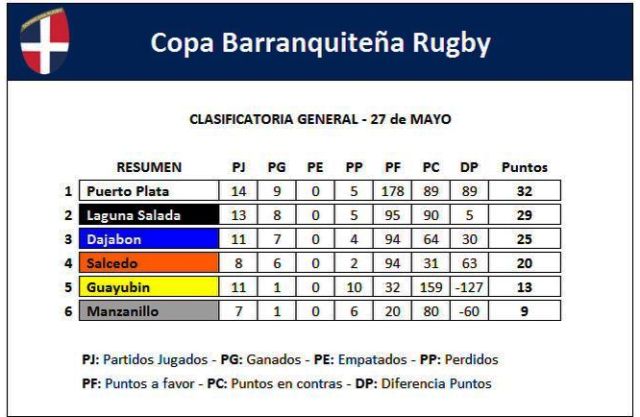Click Puerto Plata's 32 points cell
640x417 pixels.
tap(524, 191)
